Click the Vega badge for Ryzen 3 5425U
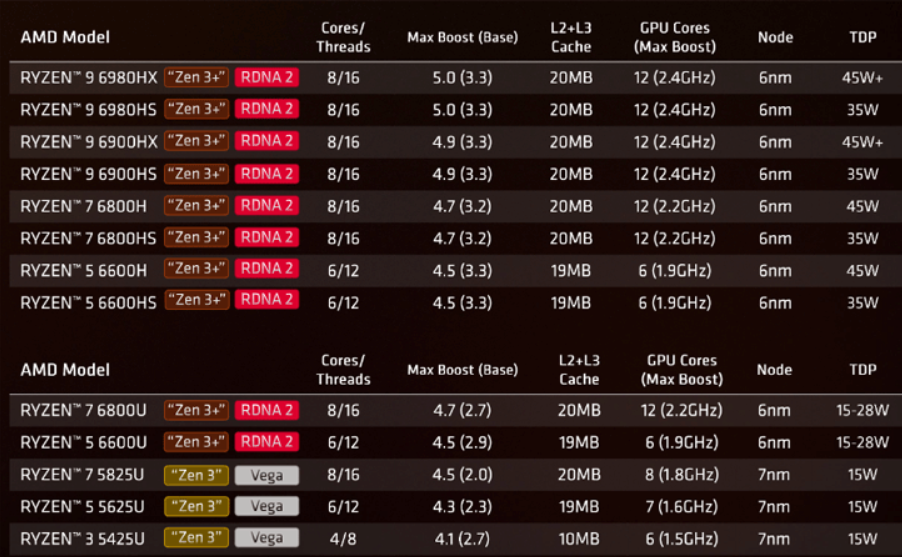Image resolution: width=902 pixels, height=557 pixels. click(x=267, y=538)
